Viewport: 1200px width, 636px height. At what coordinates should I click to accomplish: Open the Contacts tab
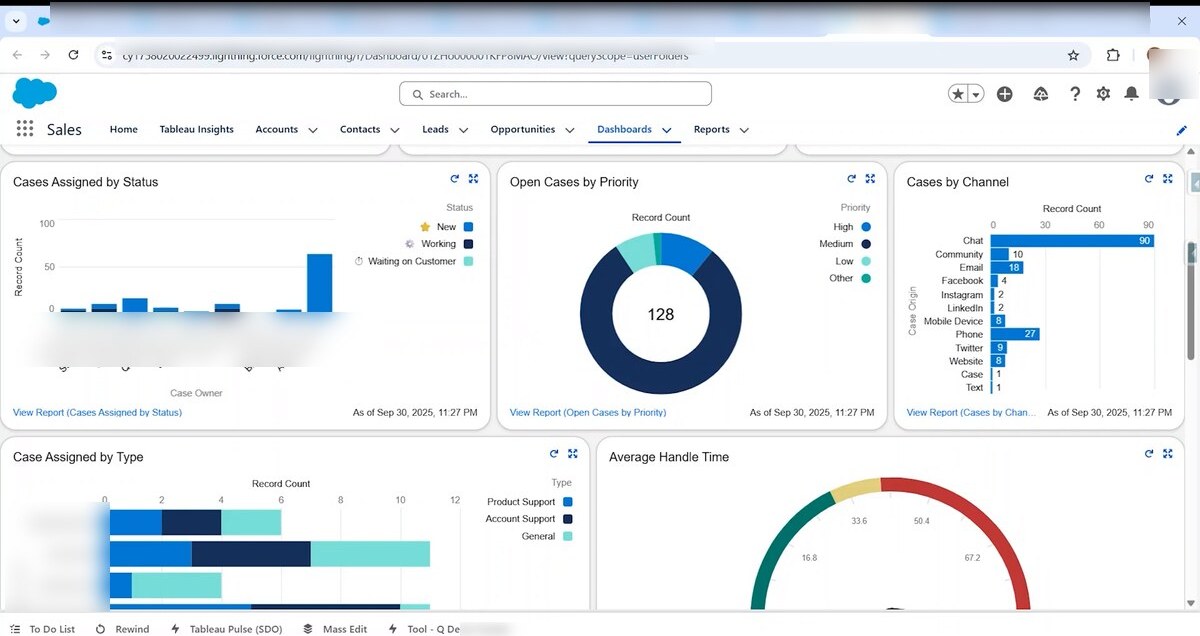[360, 129]
